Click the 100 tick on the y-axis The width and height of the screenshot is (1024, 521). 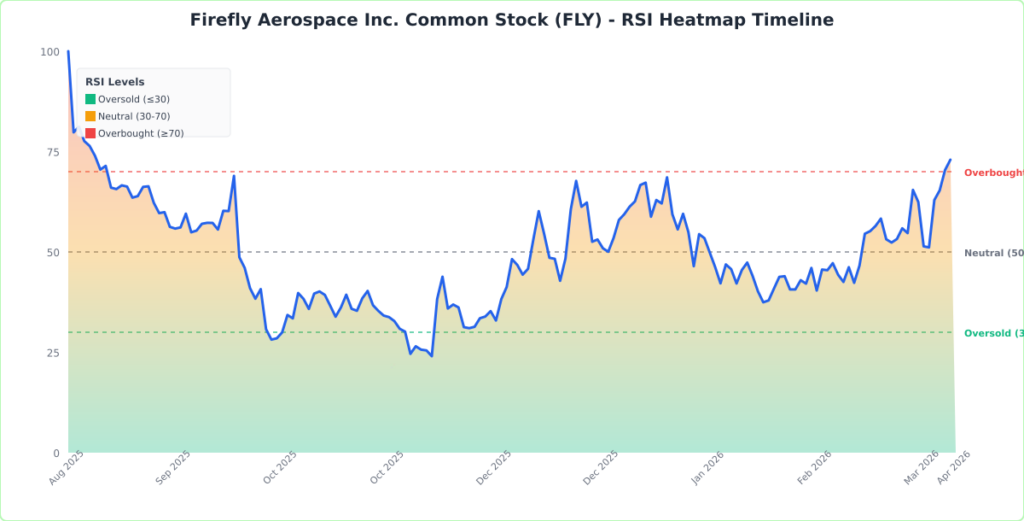49,52
